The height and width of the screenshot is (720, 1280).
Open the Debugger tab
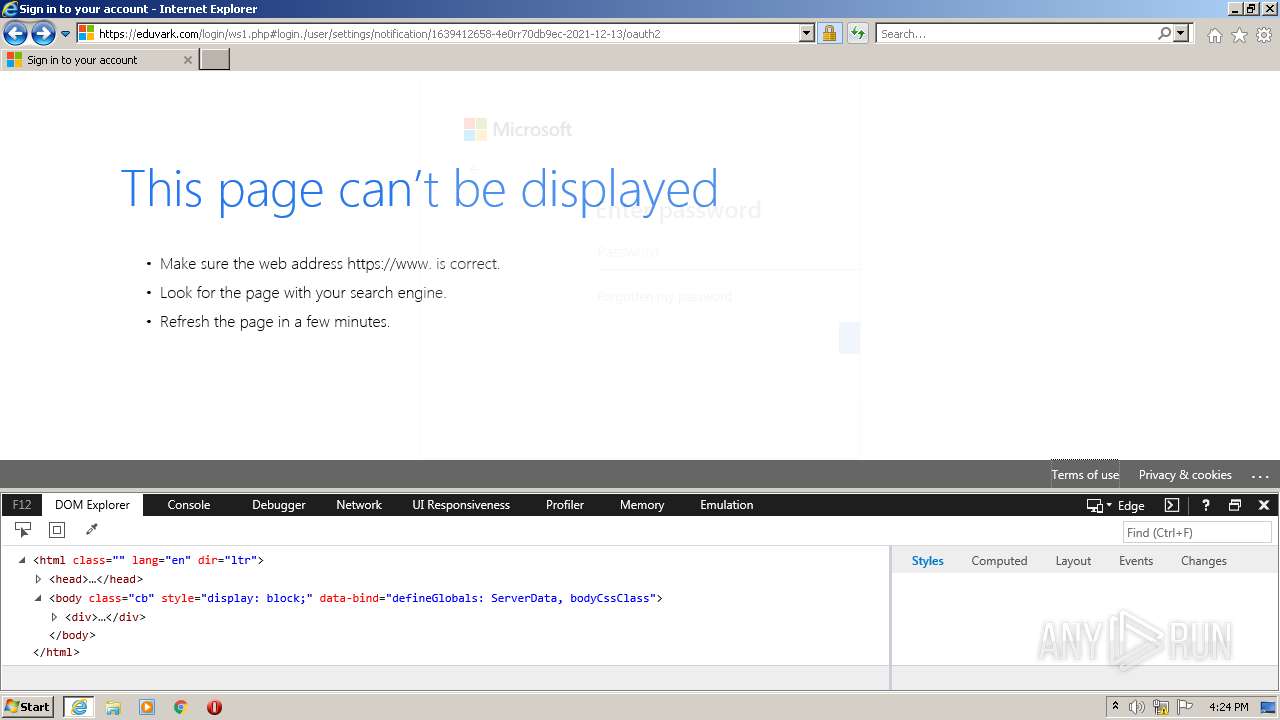tap(279, 505)
